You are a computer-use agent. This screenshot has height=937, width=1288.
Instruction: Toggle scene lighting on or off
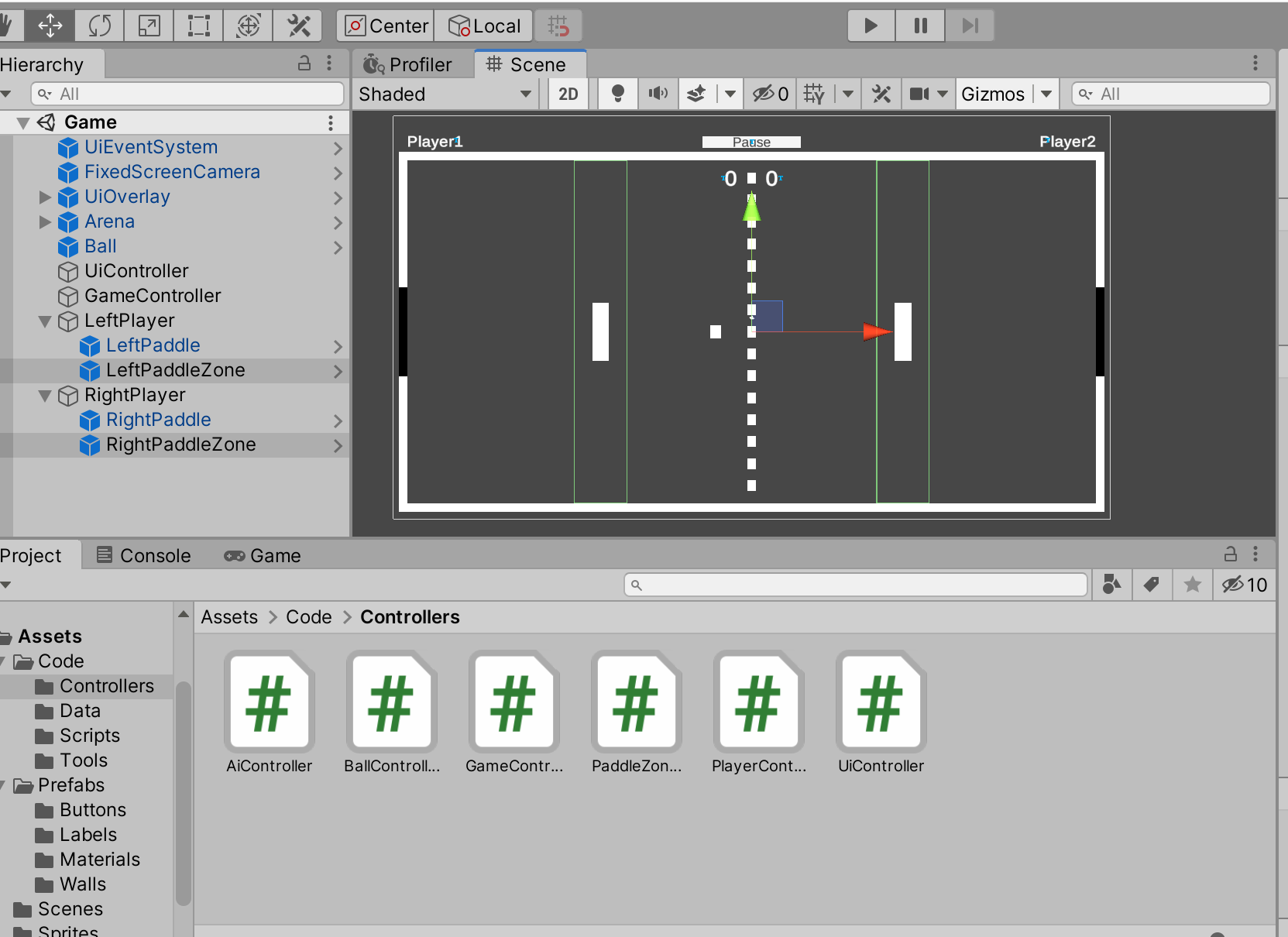point(617,94)
